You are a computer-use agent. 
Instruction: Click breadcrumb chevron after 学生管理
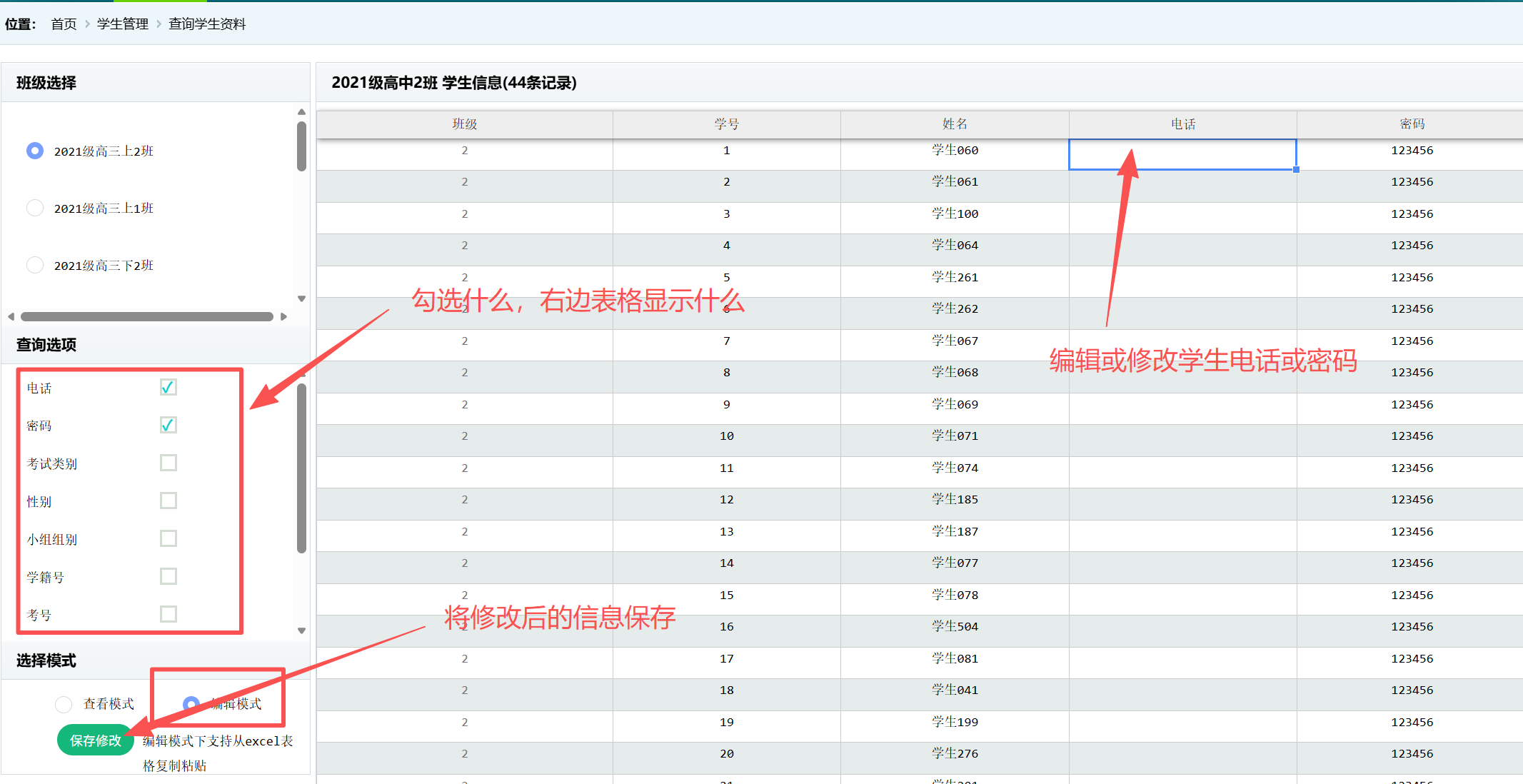[x=159, y=24]
